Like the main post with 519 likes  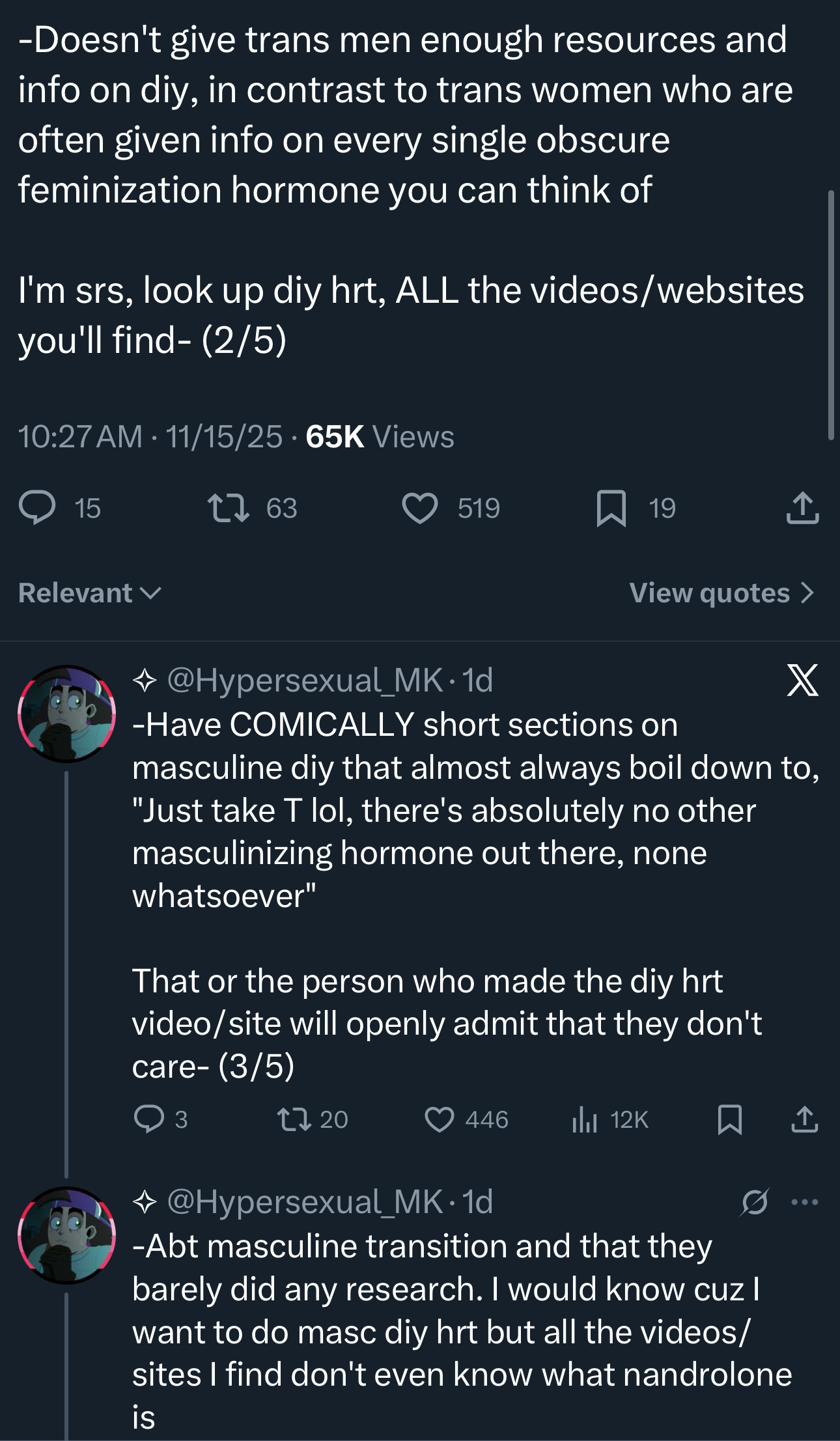(420, 508)
